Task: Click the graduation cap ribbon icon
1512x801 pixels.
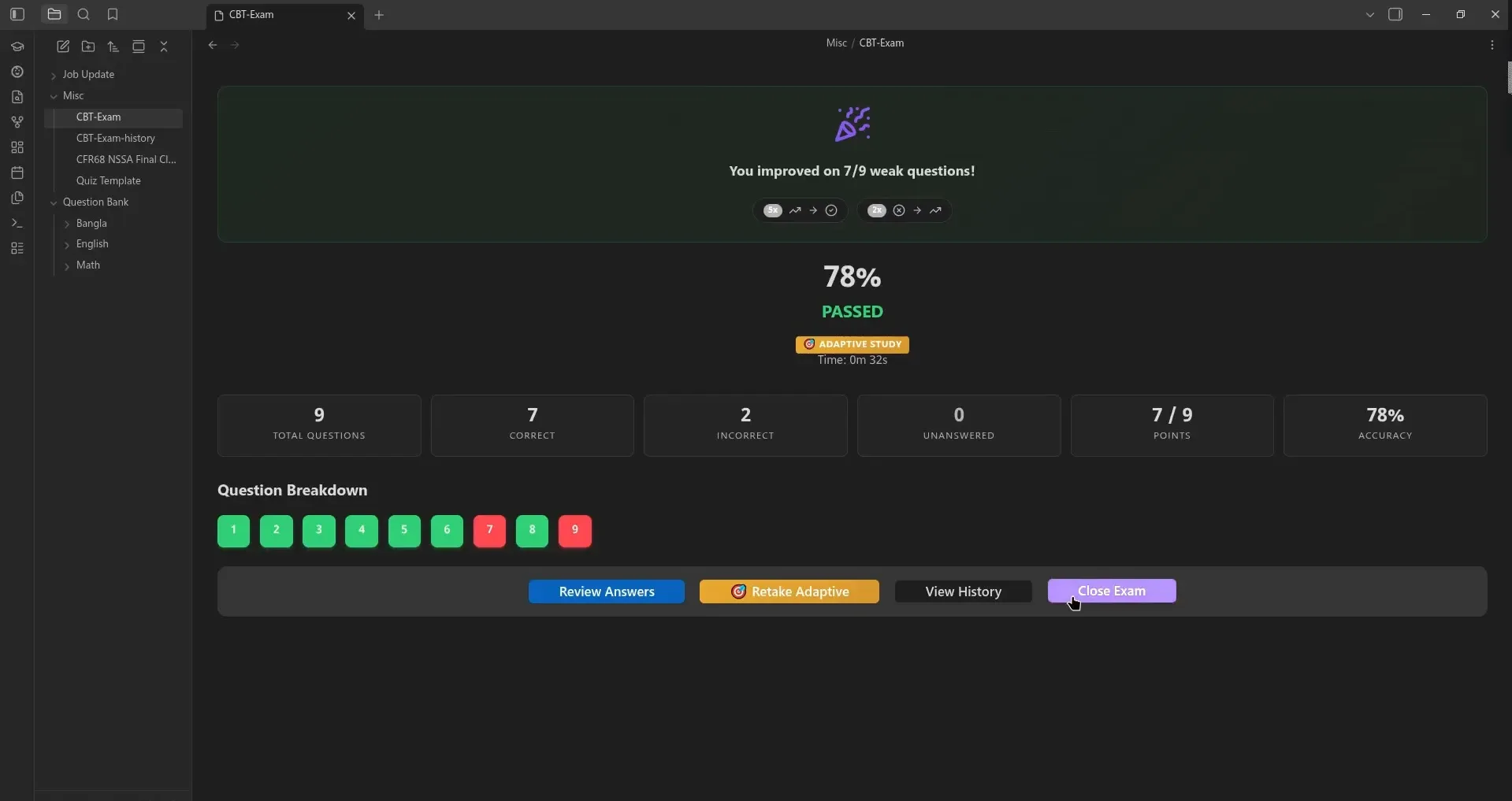Action: [17, 46]
